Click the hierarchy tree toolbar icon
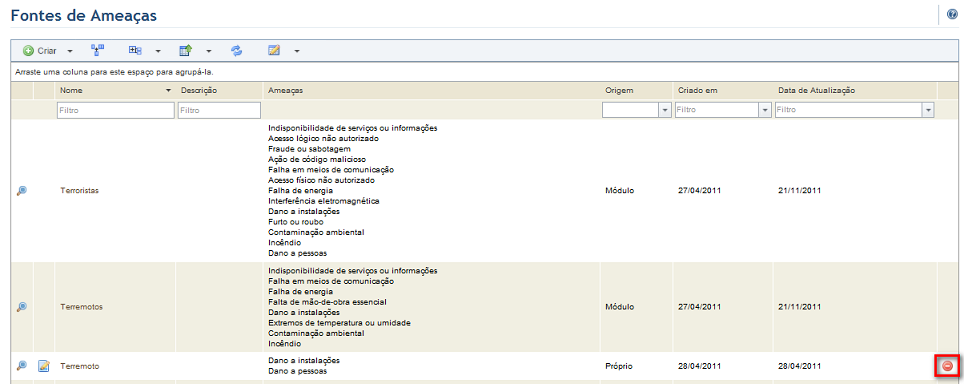This screenshot has height=384, width=964. click(97, 50)
